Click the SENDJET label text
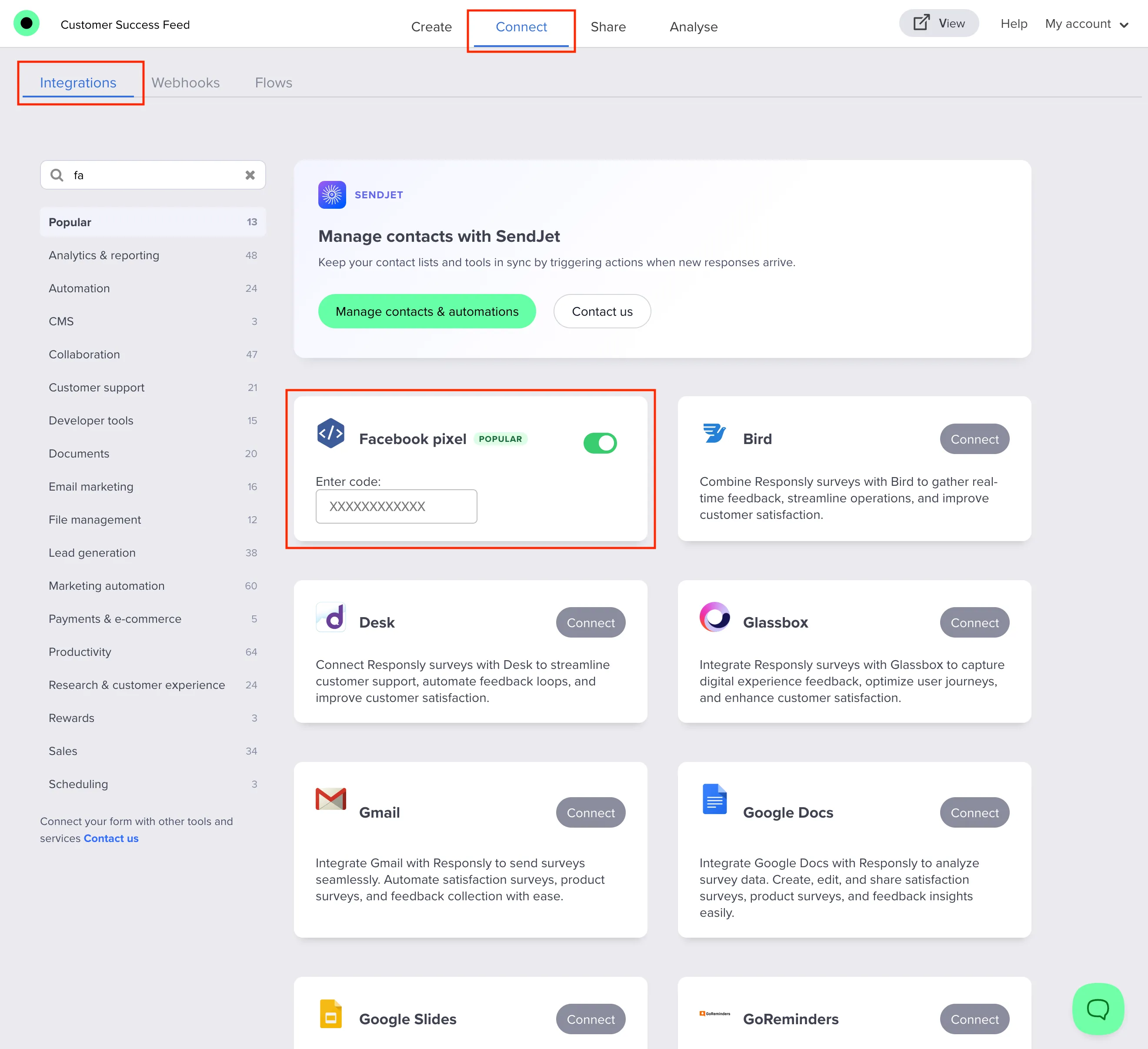The width and height of the screenshot is (1148, 1049). [x=379, y=195]
